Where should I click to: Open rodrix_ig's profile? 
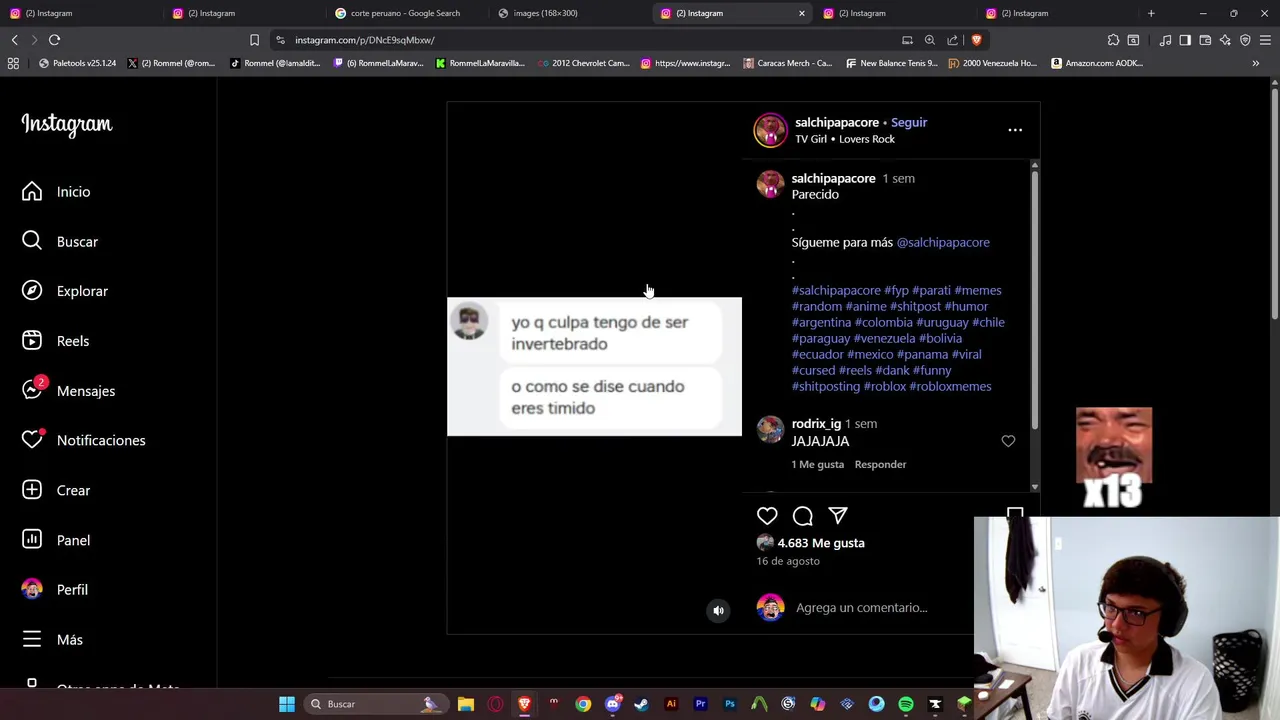tap(816, 424)
